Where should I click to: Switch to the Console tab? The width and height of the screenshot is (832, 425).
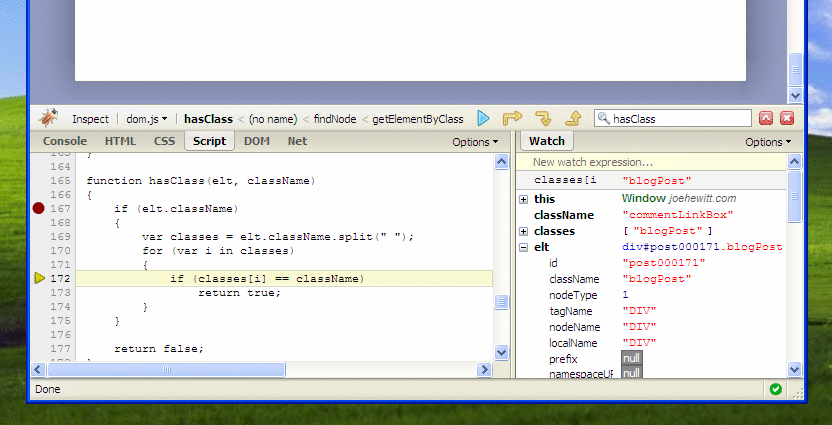(x=64, y=141)
